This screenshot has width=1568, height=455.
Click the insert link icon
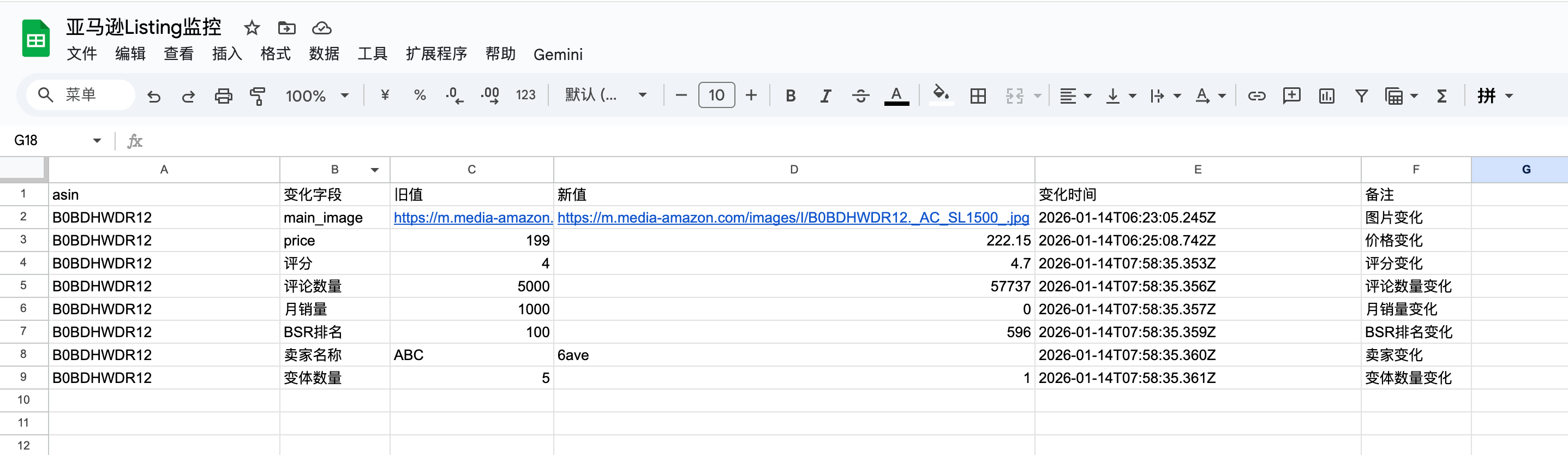(x=1256, y=95)
